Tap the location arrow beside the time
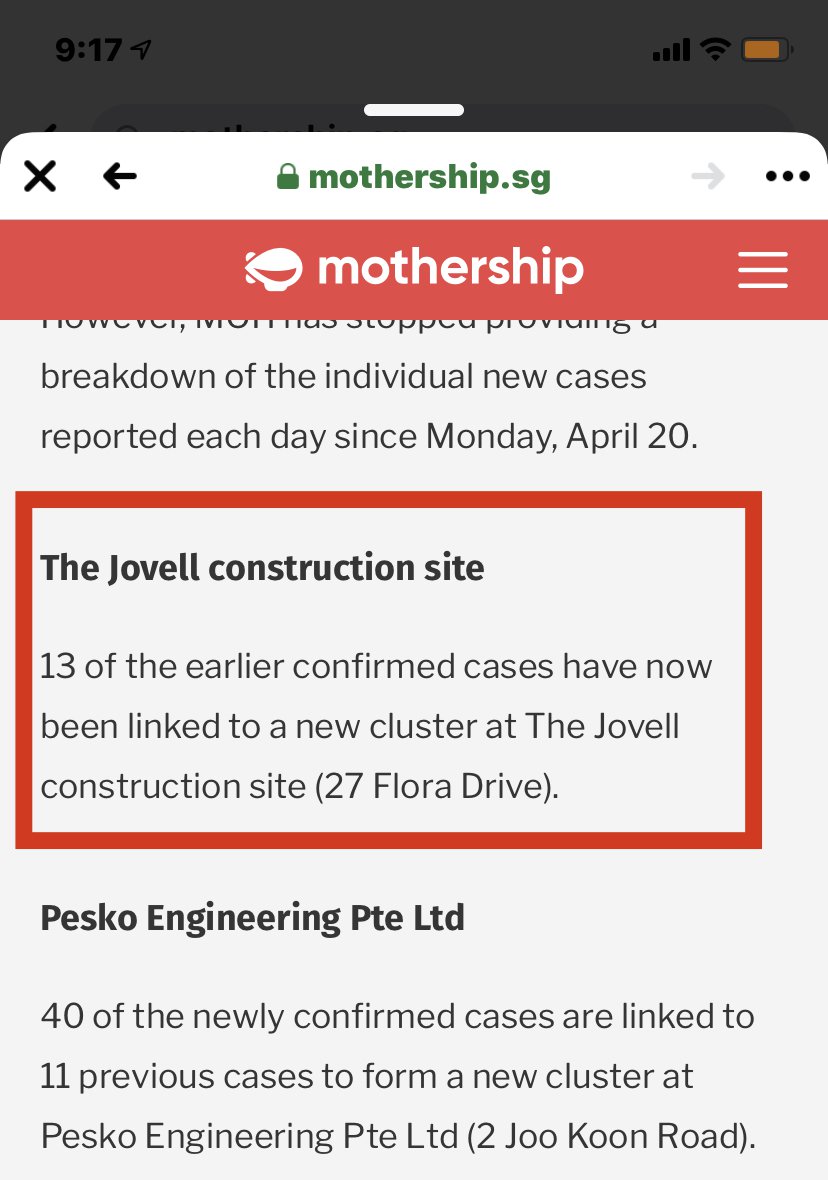Screen dimensions: 828x1180 (x=141, y=50)
